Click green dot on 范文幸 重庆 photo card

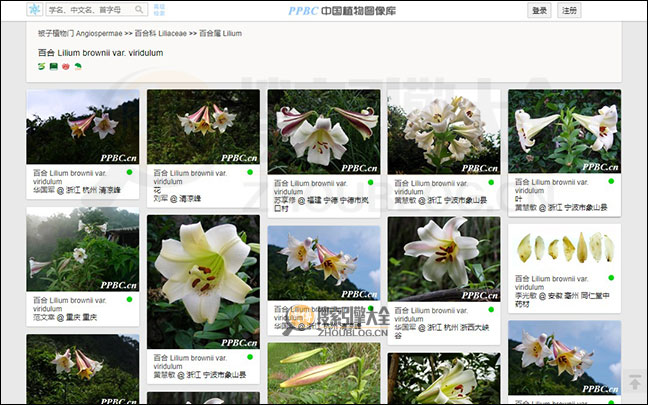(129, 299)
